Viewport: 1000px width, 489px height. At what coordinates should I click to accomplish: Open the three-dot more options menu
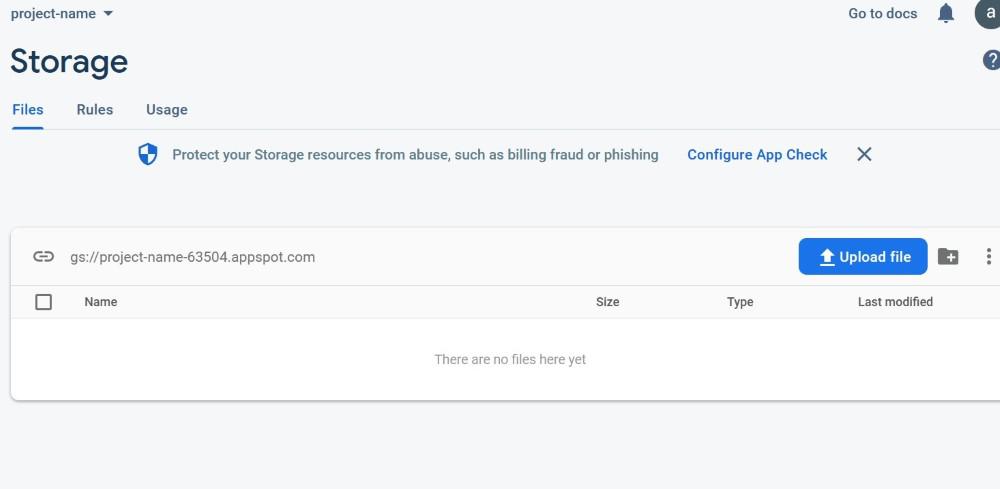pyautogui.click(x=988, y=257)
